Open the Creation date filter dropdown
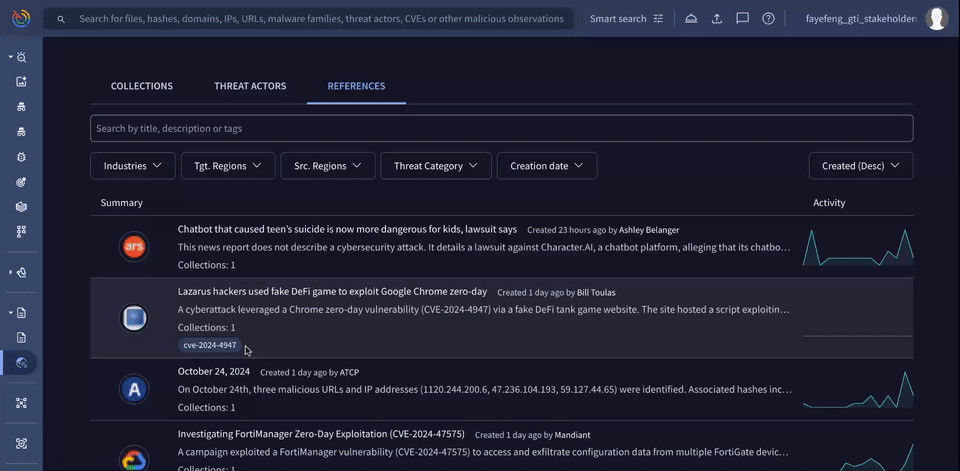The width and height of the screenshot is (960, 471). (x=547, y=166)
